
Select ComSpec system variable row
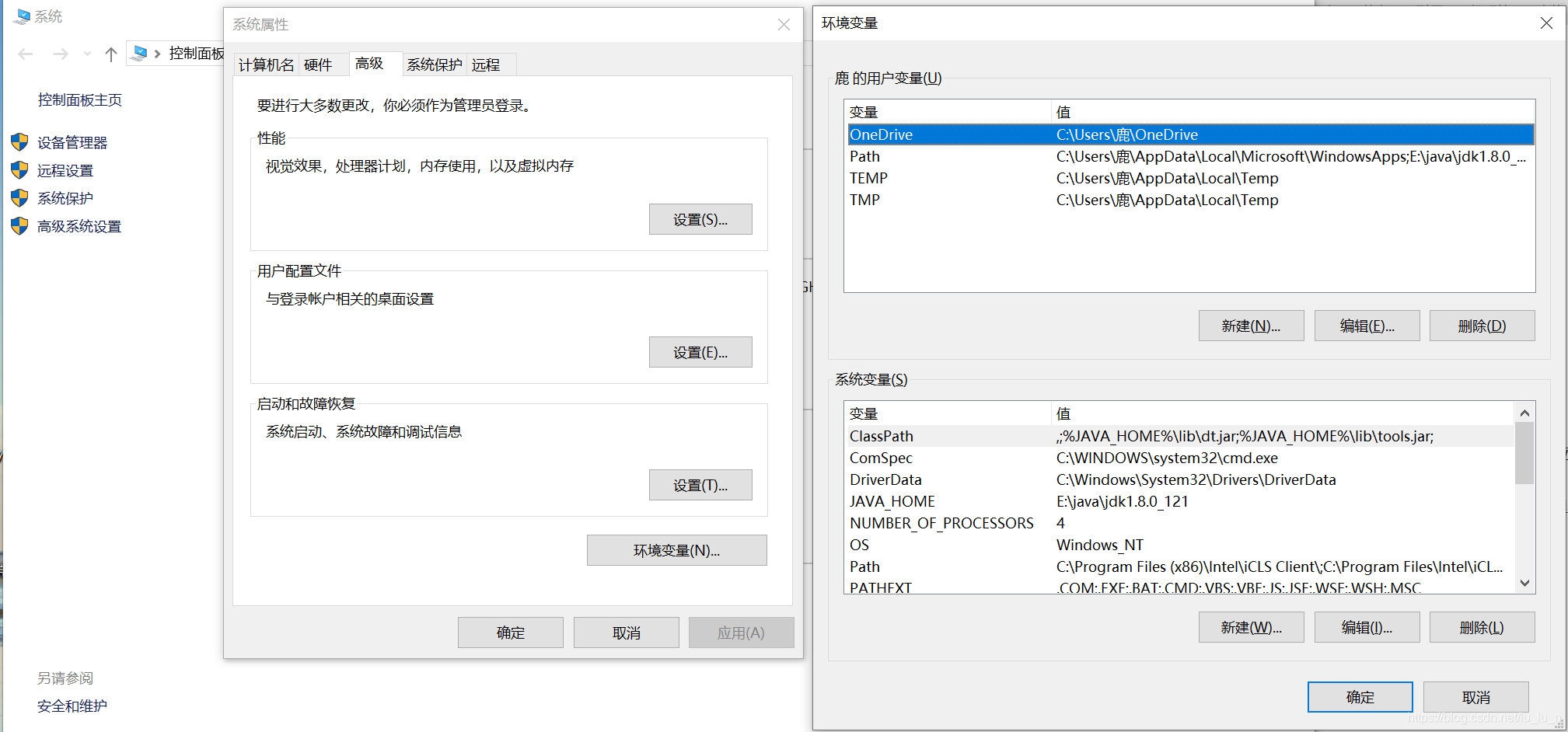1180,458
